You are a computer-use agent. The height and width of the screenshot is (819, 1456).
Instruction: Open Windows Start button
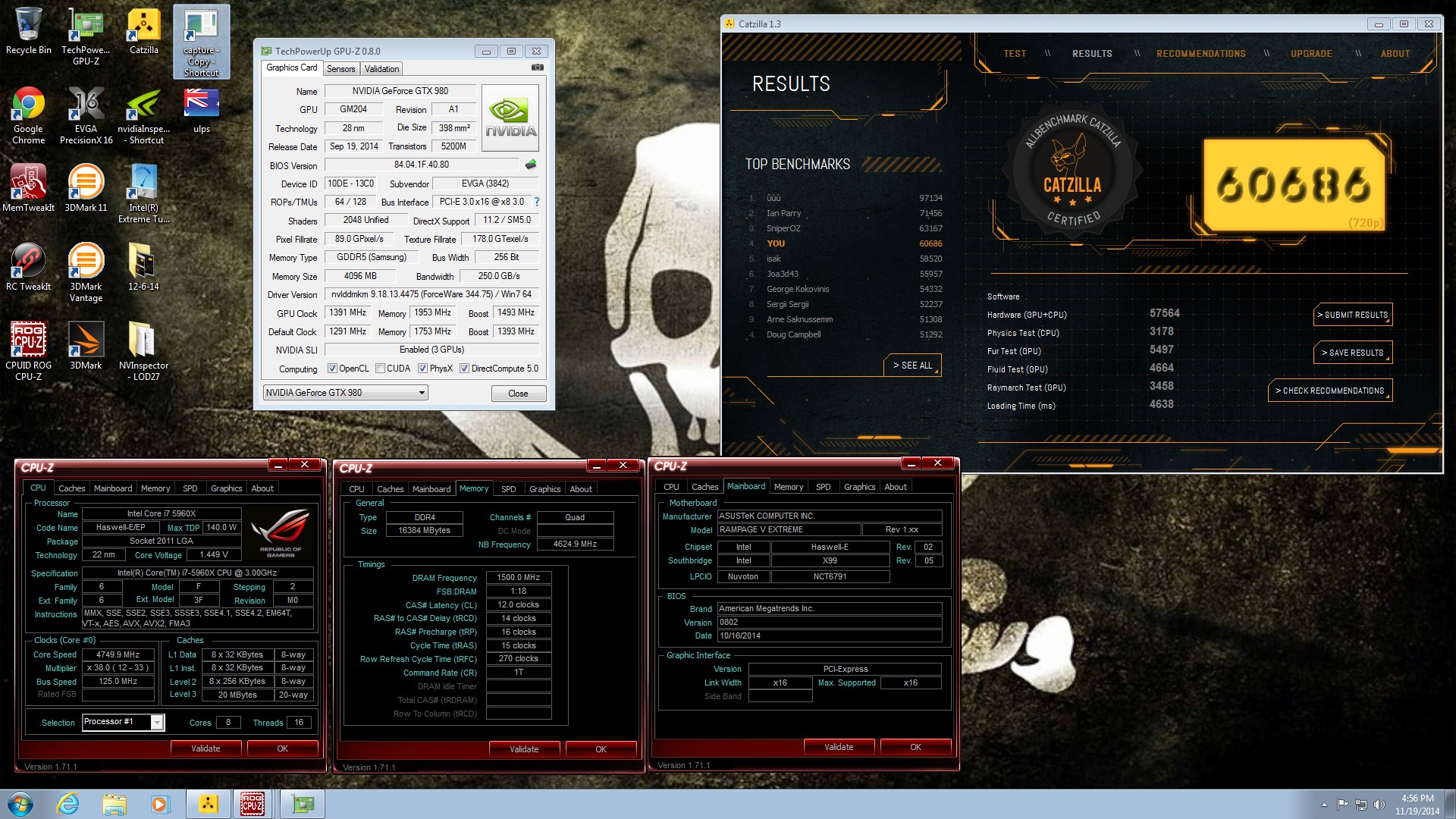[20, 804]
